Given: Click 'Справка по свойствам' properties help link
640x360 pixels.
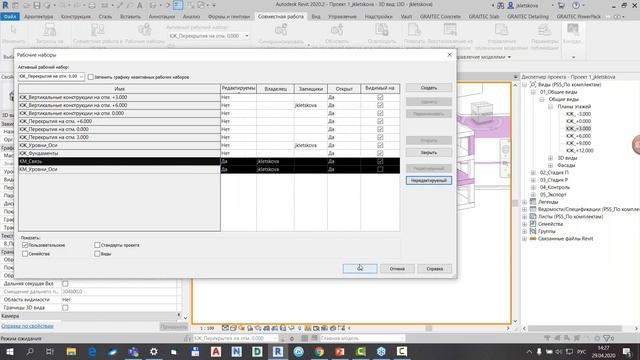Looking at the screenshot, I should (x=27, y=326).
